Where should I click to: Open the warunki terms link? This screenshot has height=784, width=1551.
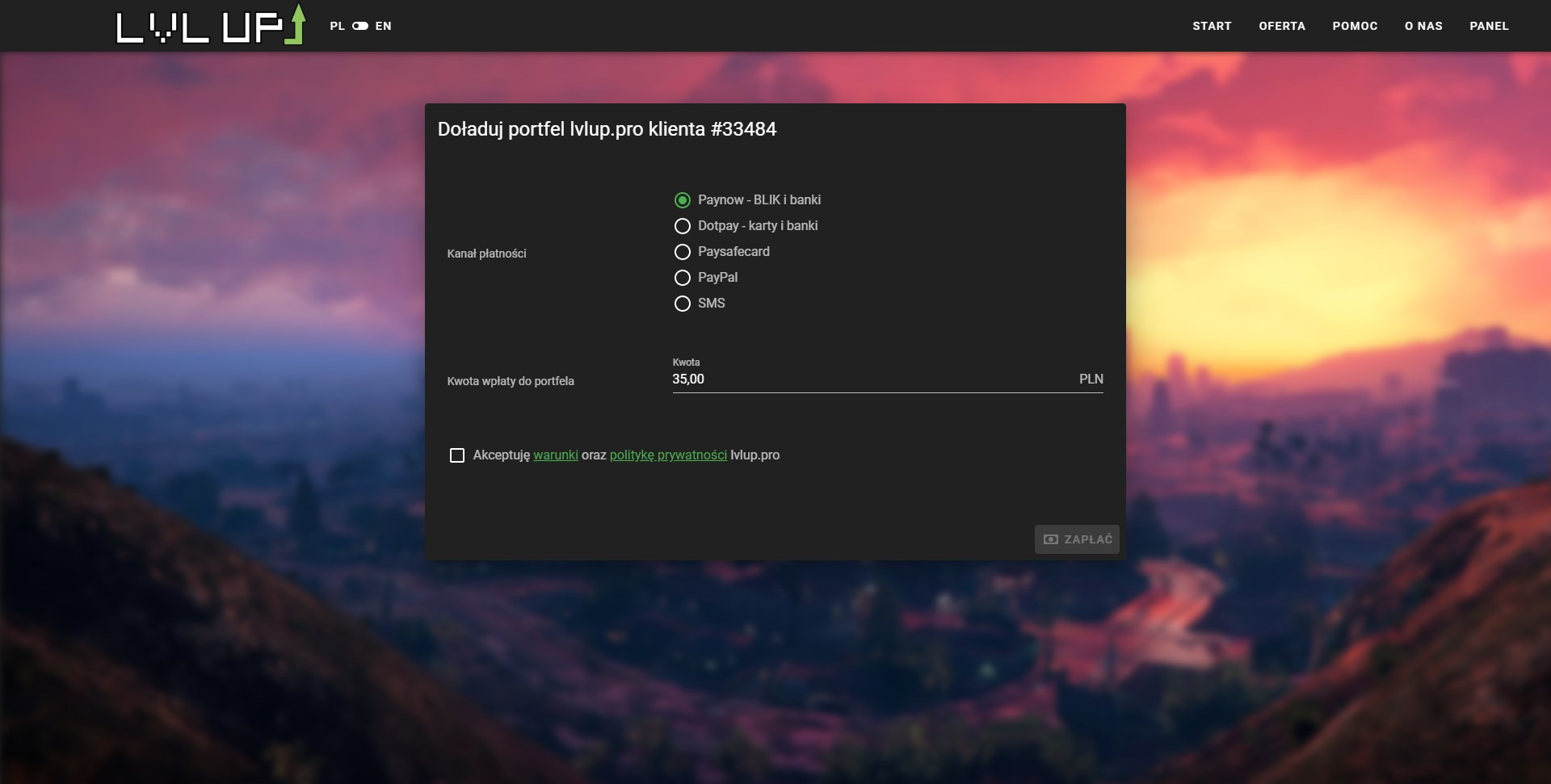pyautogui.click(x=555, y=455)
